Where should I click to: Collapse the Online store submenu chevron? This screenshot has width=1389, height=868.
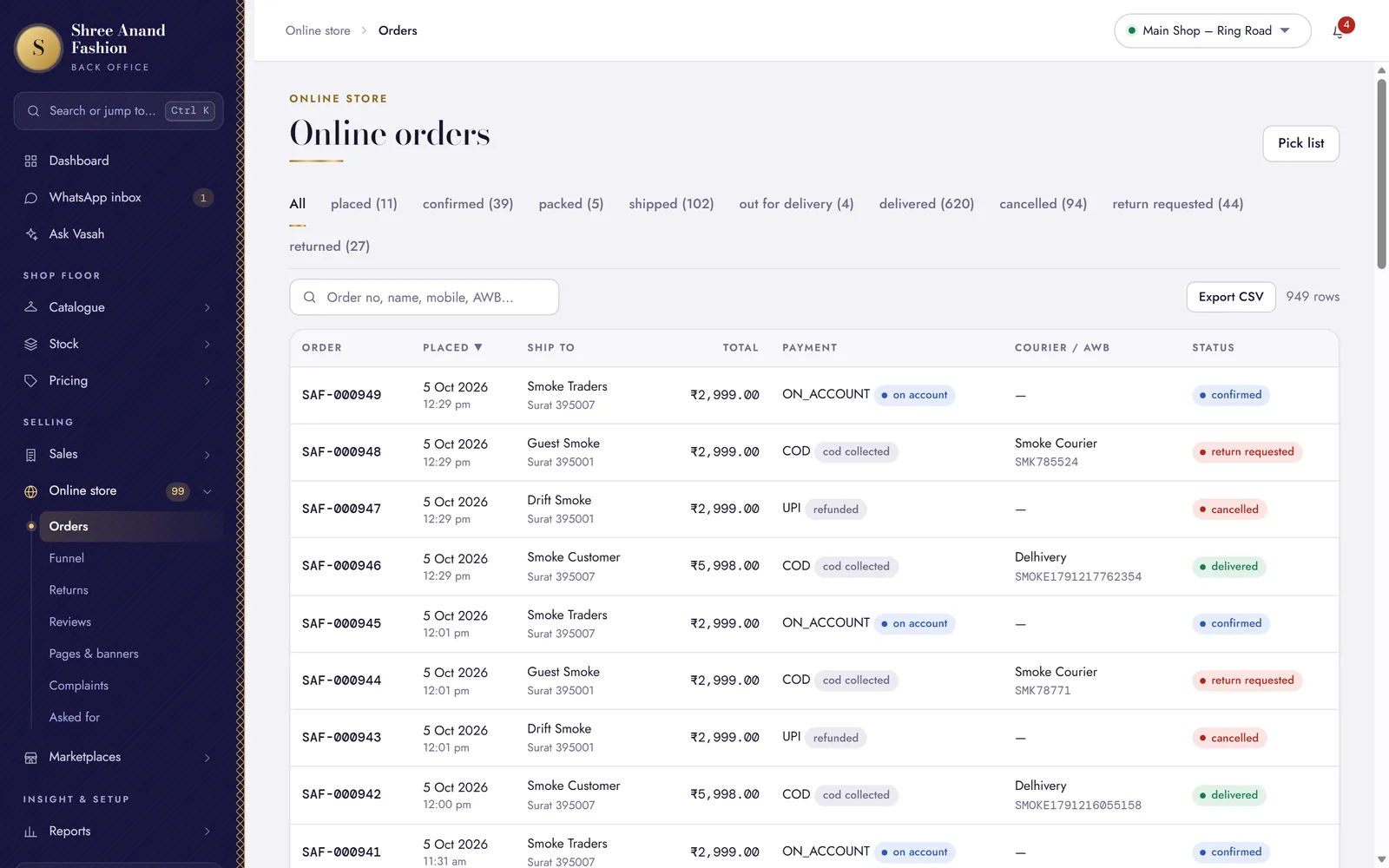tap(207, 491)
